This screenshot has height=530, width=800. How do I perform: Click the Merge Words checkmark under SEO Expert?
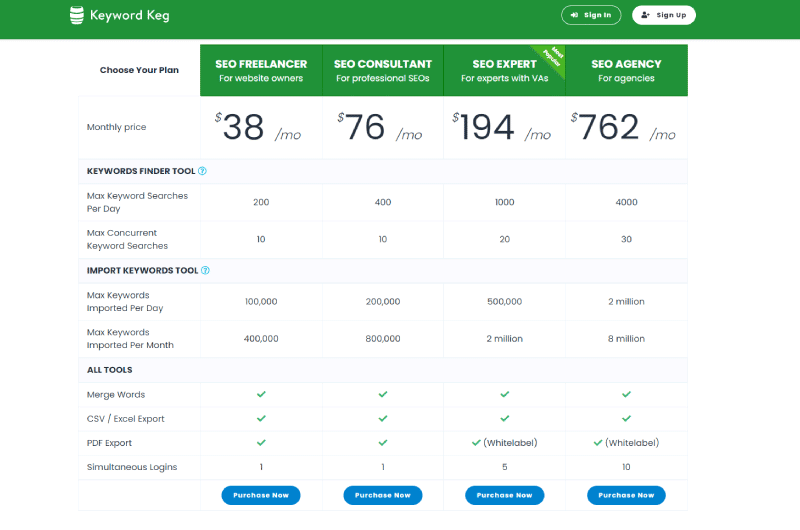point(505,394)
